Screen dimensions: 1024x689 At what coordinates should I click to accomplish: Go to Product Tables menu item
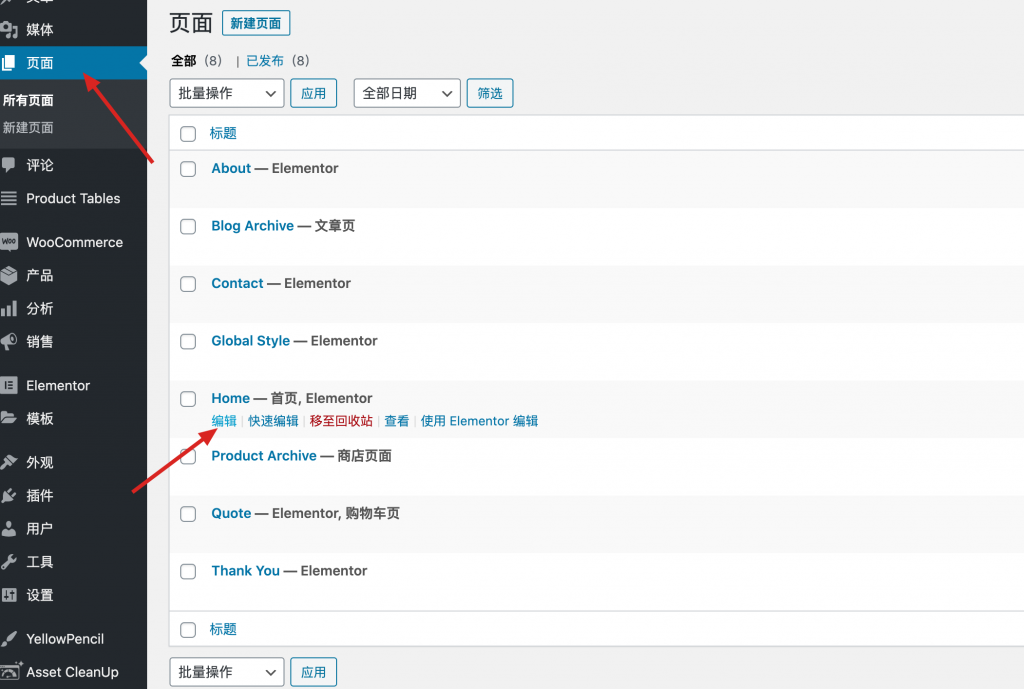click(x=73, y=198)
